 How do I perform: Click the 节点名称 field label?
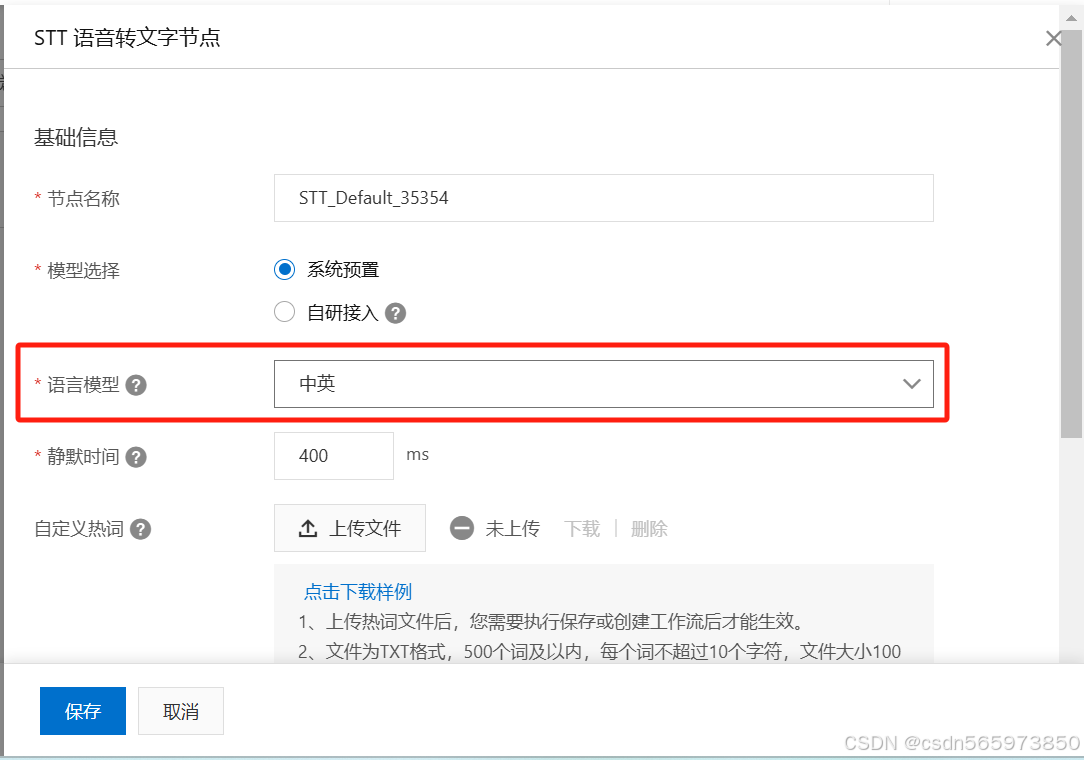tap(84, 199)
